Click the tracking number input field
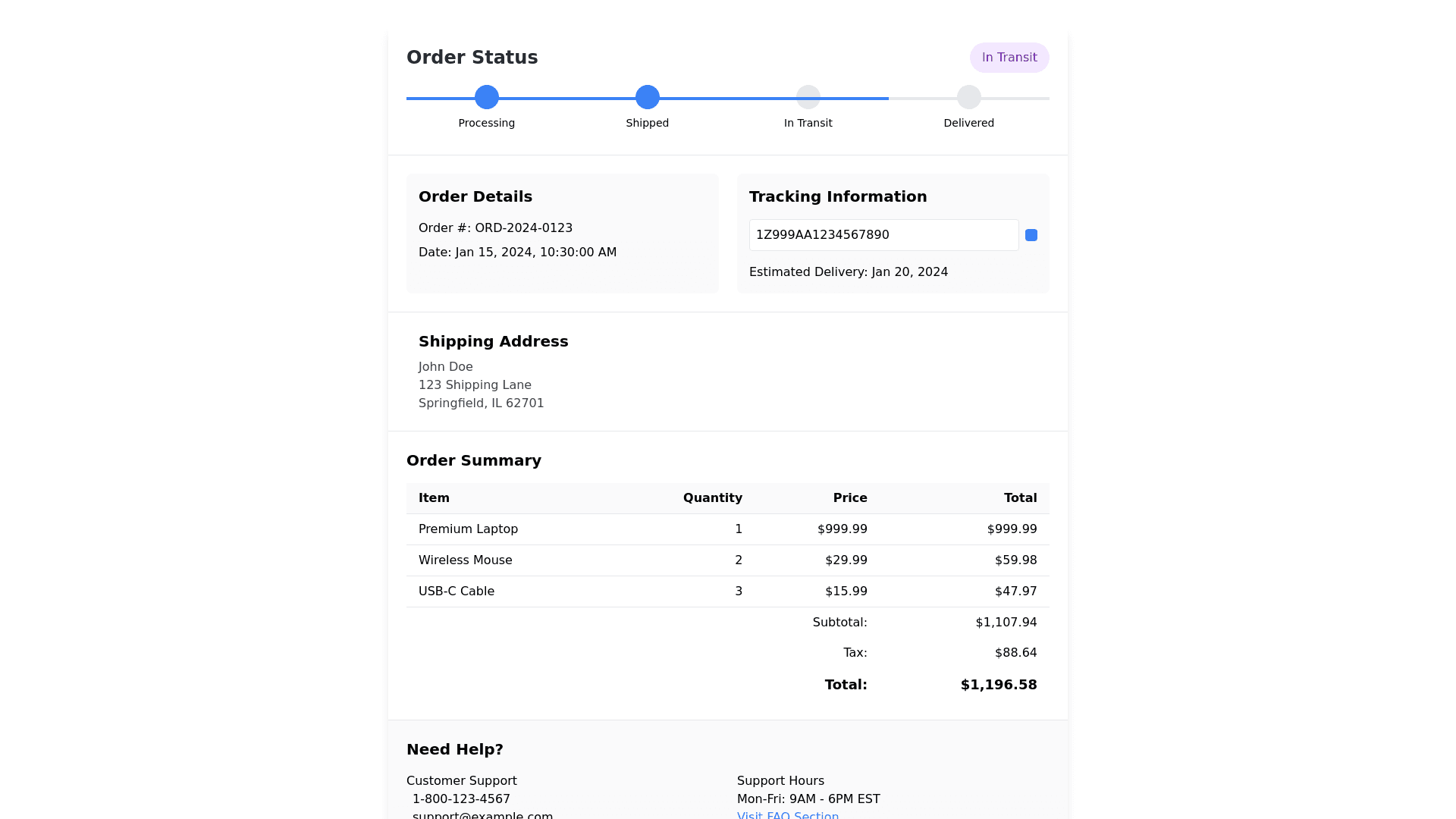The image size is (1456, 819). 883,235
